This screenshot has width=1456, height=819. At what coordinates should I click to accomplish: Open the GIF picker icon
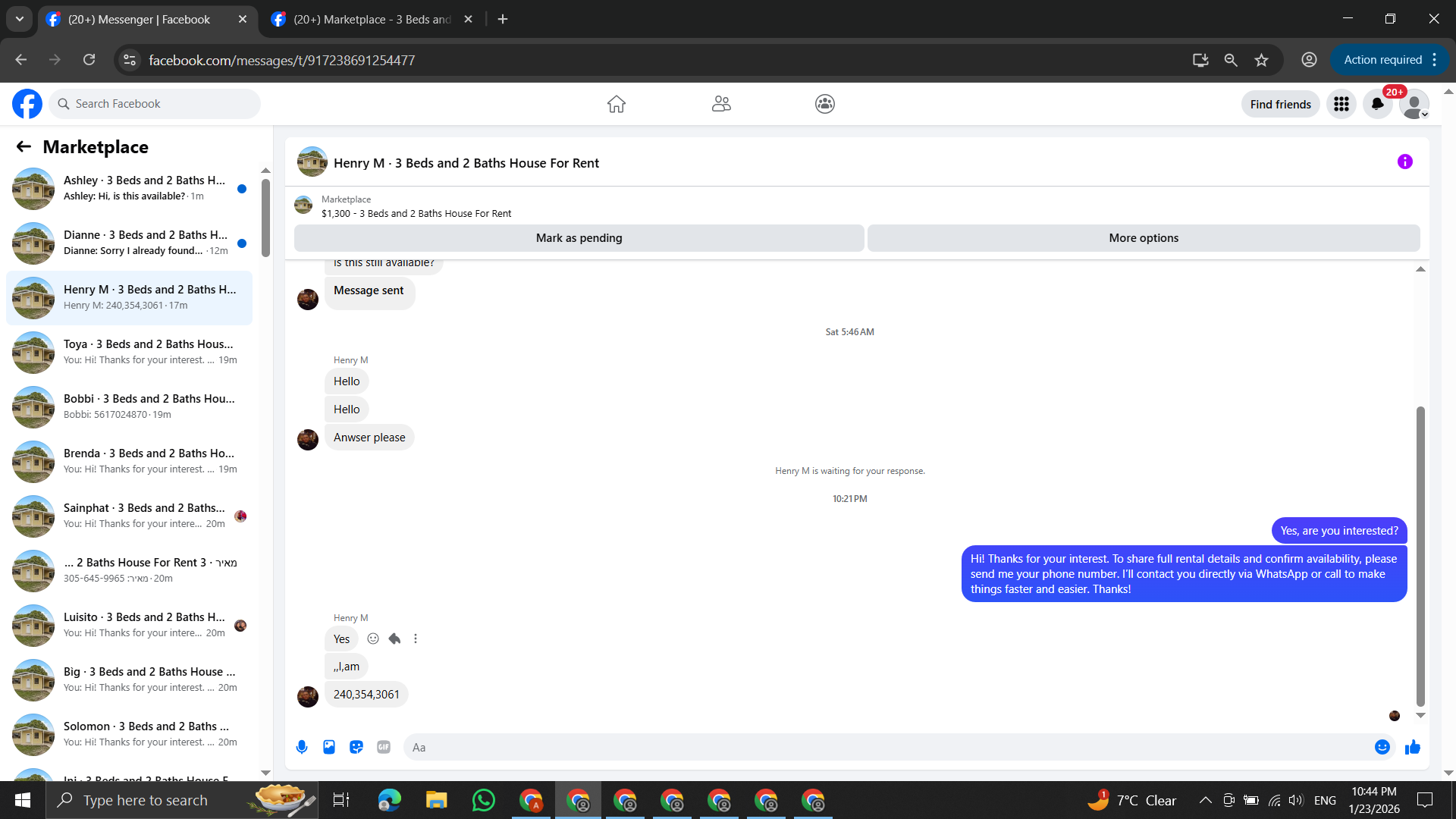pyautogui.click(x=384, y=747)
